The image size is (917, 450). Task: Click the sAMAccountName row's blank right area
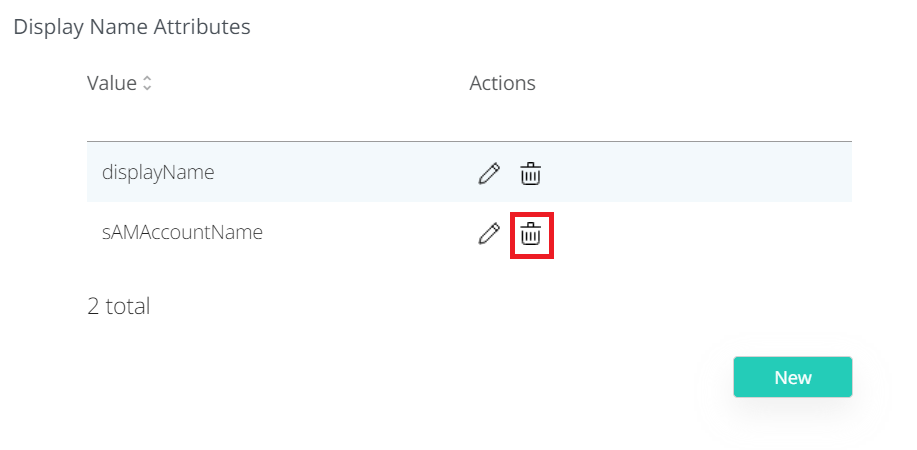(700, 233)
